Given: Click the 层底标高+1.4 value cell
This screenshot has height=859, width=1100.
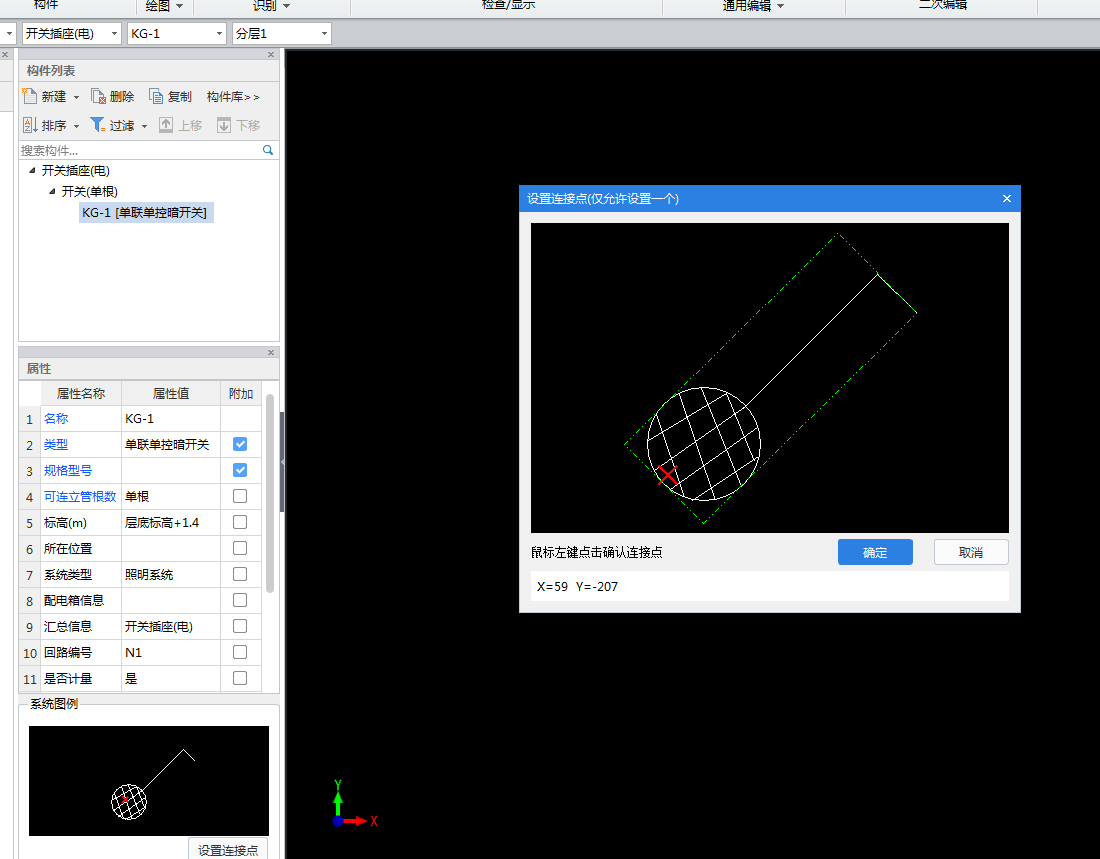Looking at the screenshot, I should tap(170, 522).
